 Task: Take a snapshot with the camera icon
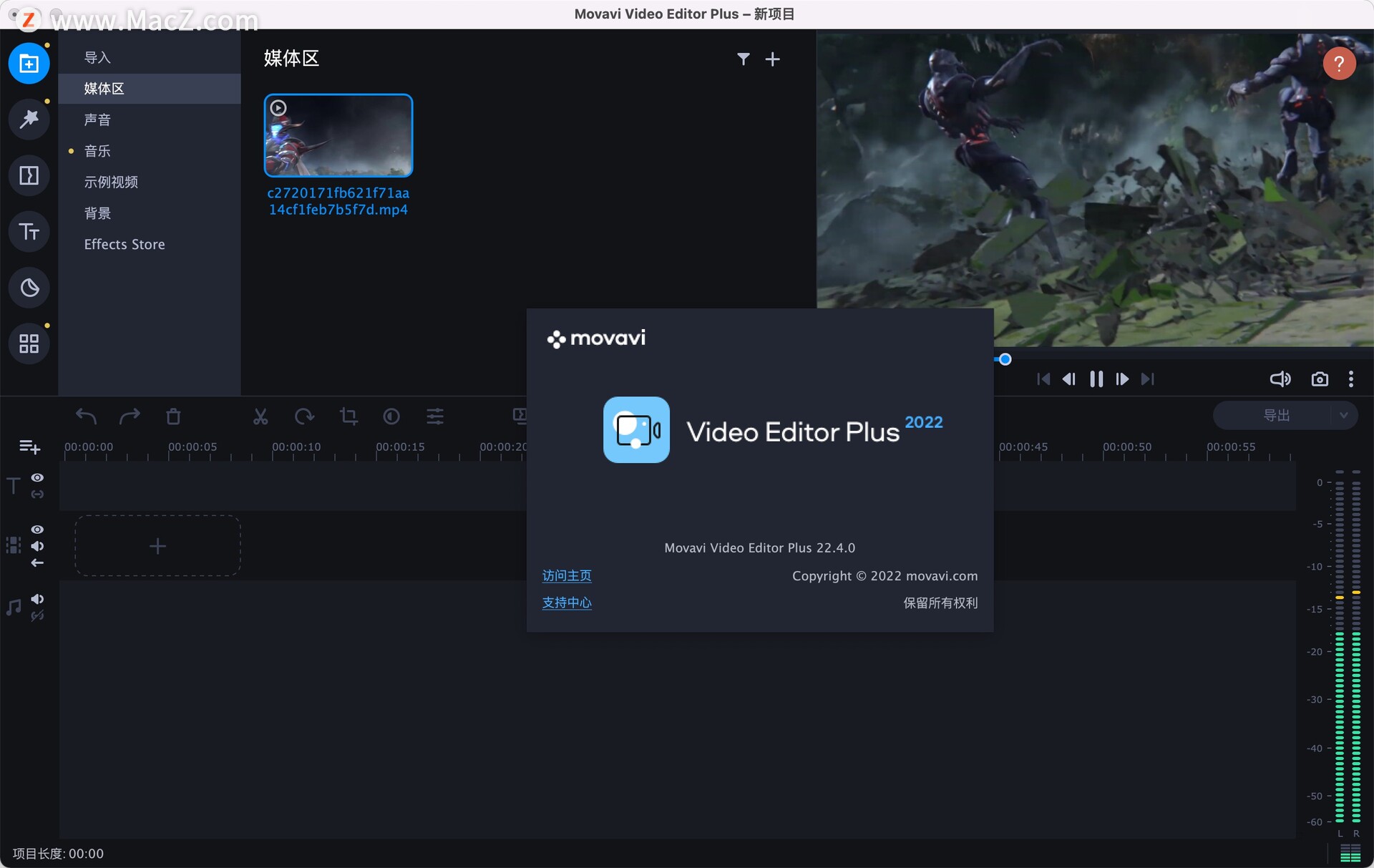[x=1320, y=379]
